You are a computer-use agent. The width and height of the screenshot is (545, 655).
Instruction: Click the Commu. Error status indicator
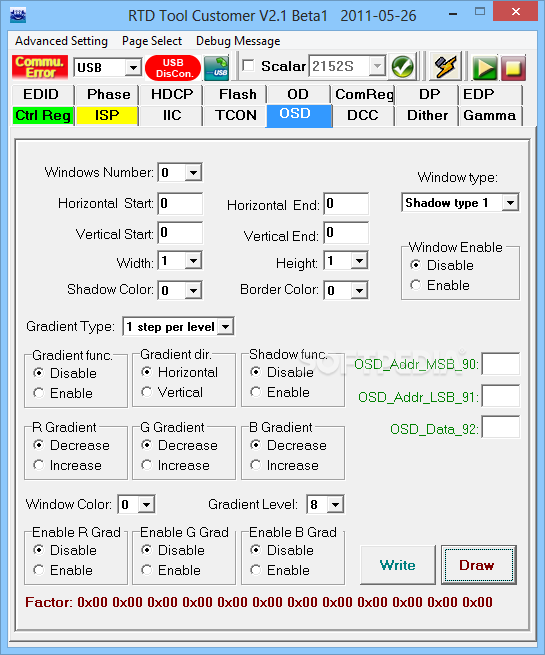click(x=40, y=67)
